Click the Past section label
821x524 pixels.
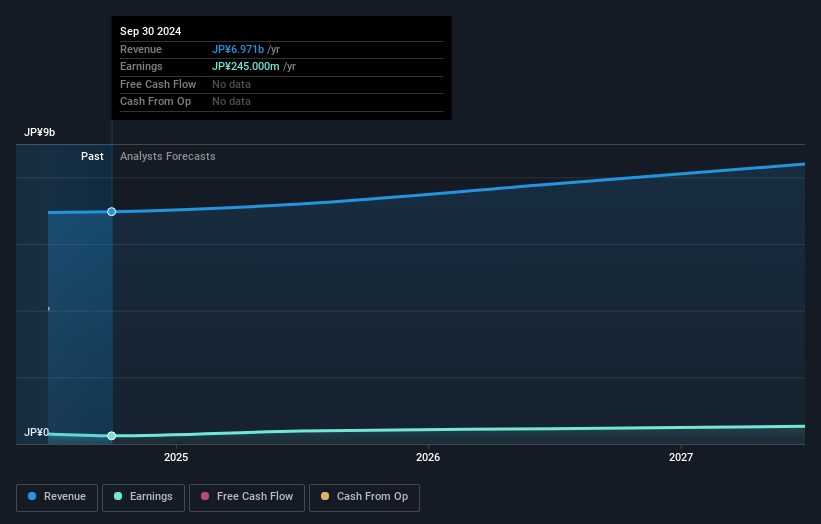[92, 156]
